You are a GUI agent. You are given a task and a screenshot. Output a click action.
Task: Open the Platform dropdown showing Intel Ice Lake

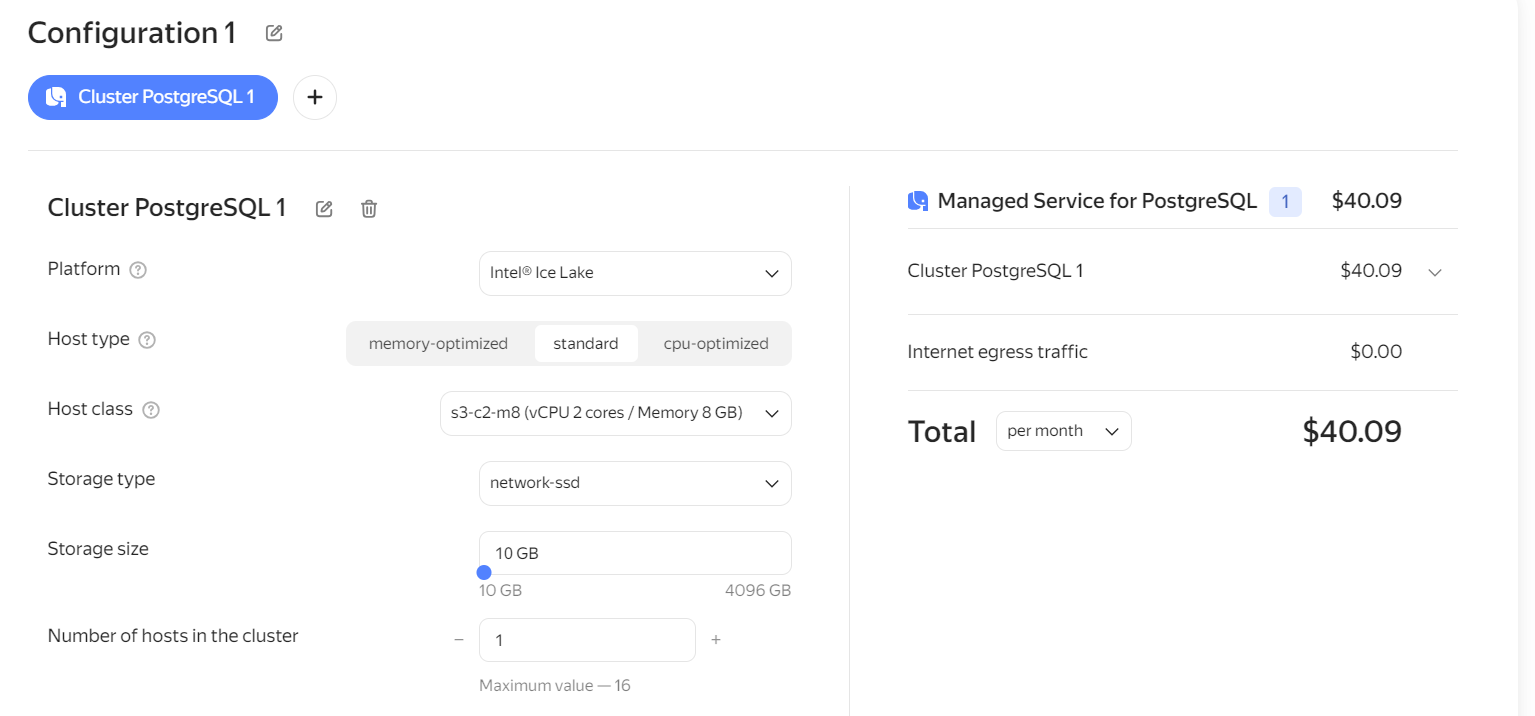point(635,273)
